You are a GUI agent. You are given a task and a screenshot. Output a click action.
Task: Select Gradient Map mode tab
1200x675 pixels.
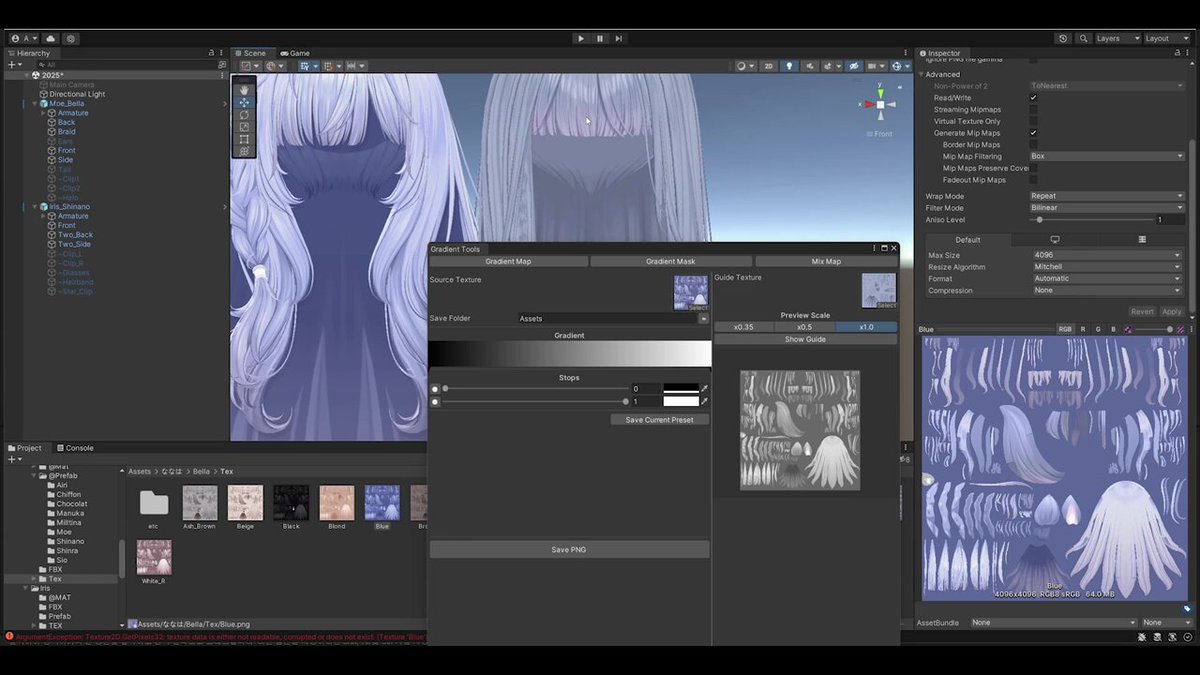tap(508, 261)
